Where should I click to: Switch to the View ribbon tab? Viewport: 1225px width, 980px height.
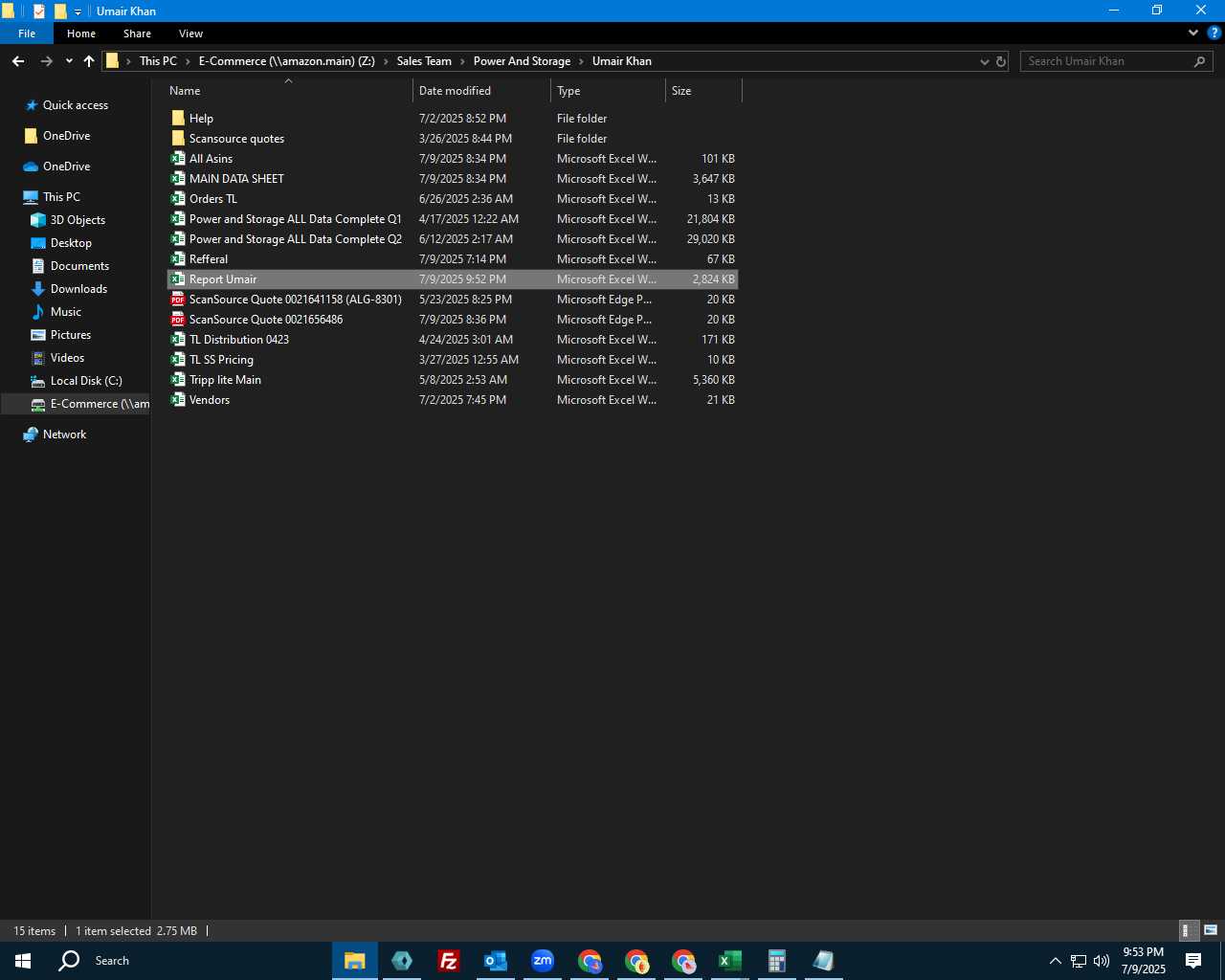point(190,33)
